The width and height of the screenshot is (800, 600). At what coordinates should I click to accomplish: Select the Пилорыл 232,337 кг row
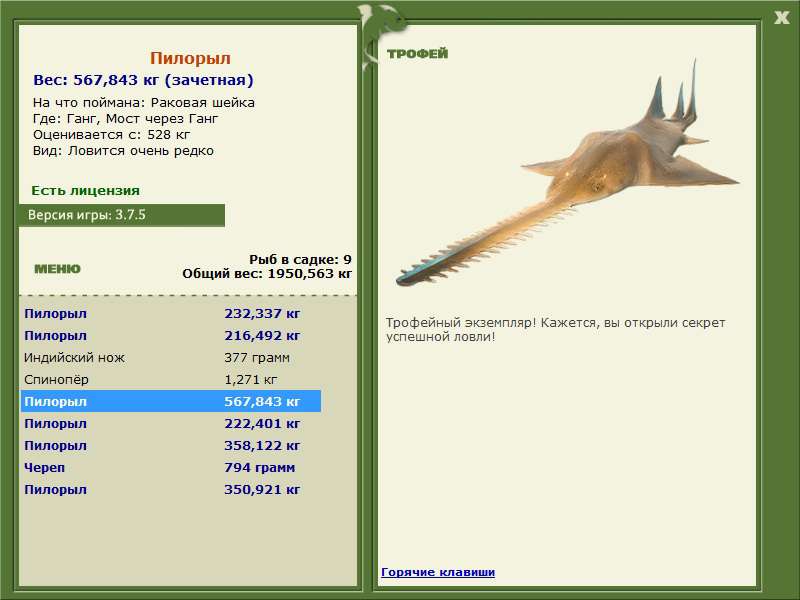pyautogui.click(x=171, y=313)
